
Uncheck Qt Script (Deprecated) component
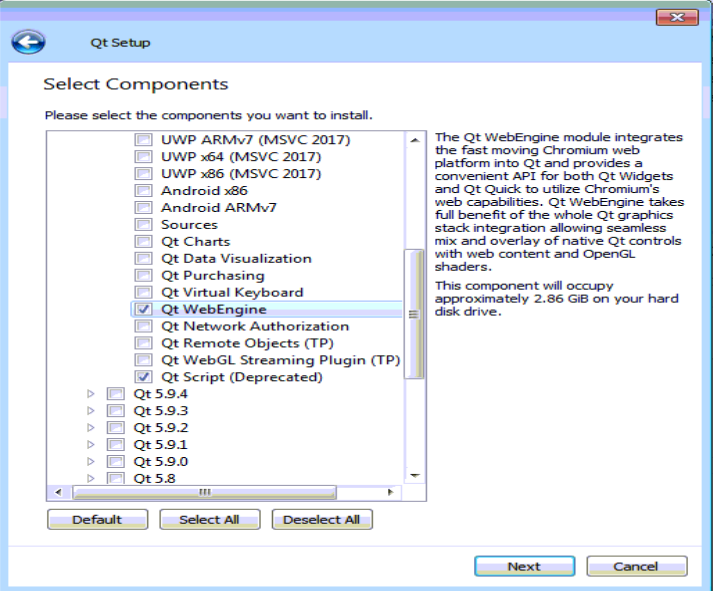point(144,377)
